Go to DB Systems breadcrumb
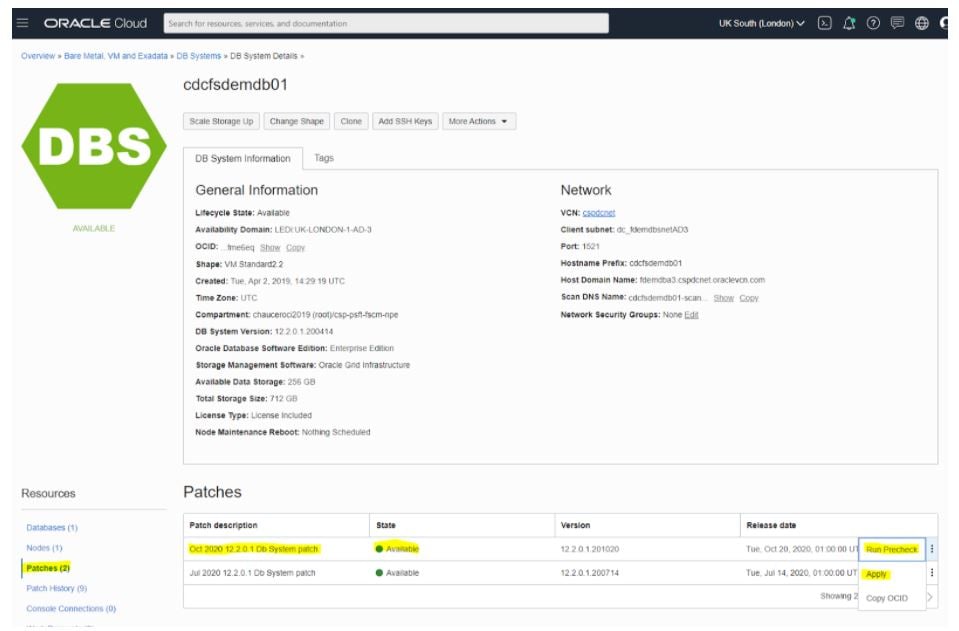Screen dimensions: 959x631 point(199,56)
